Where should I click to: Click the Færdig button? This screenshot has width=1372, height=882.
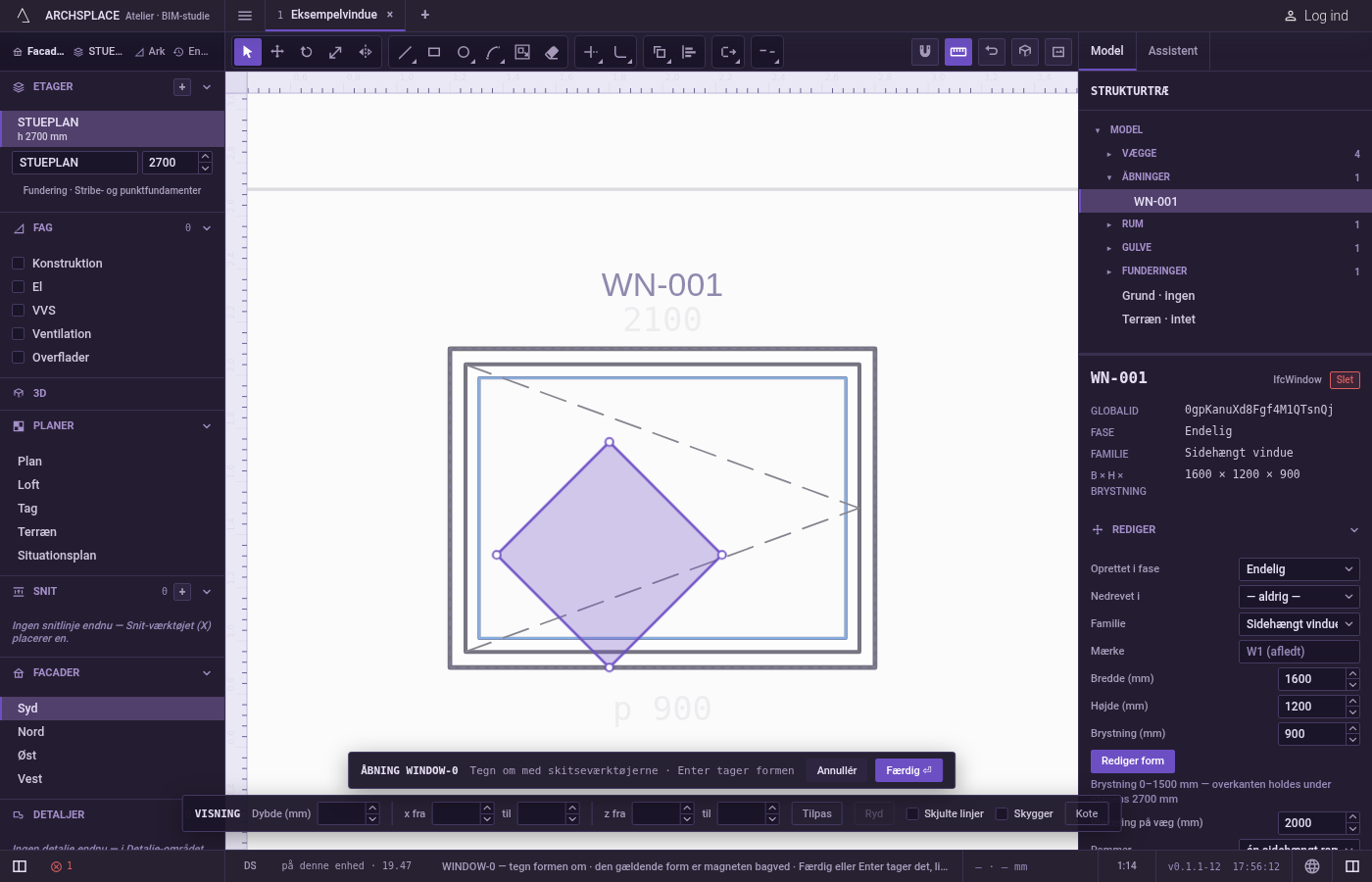908,770
